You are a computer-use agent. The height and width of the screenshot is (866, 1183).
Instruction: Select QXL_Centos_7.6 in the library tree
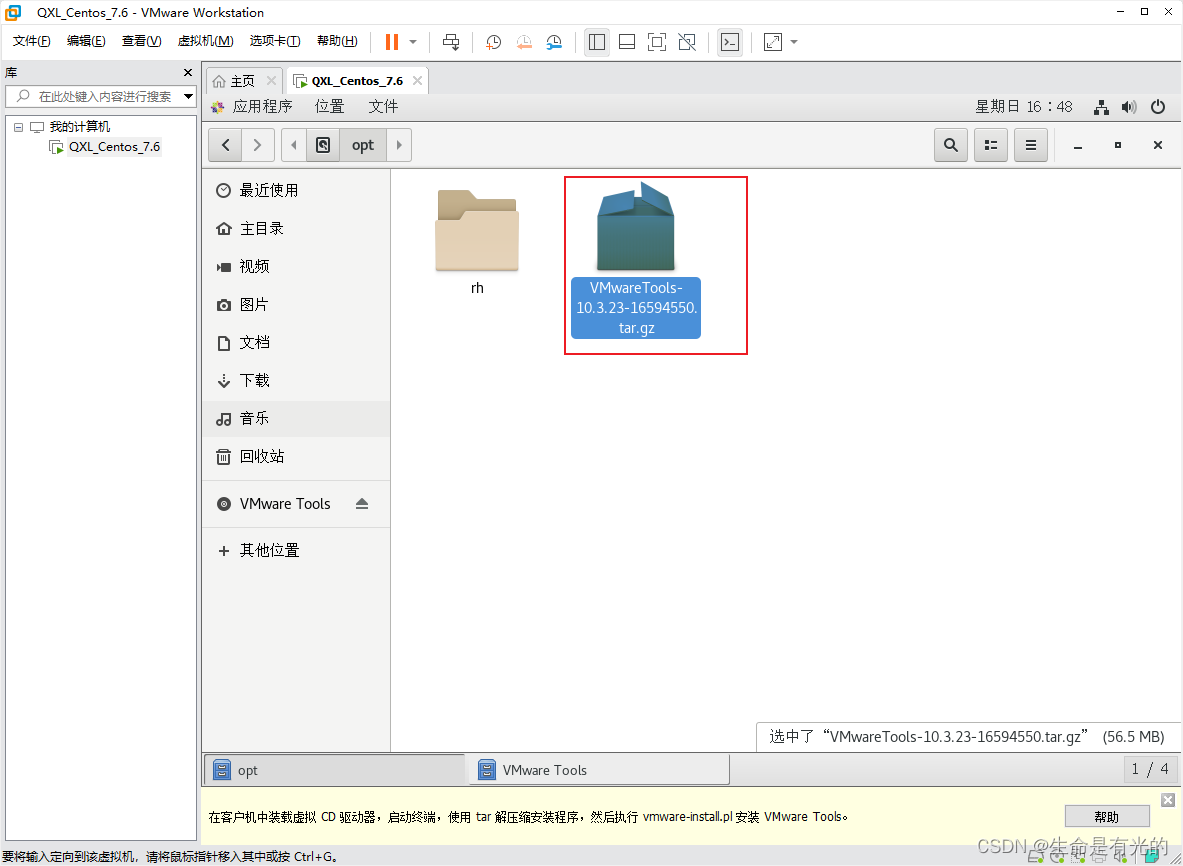114,146
